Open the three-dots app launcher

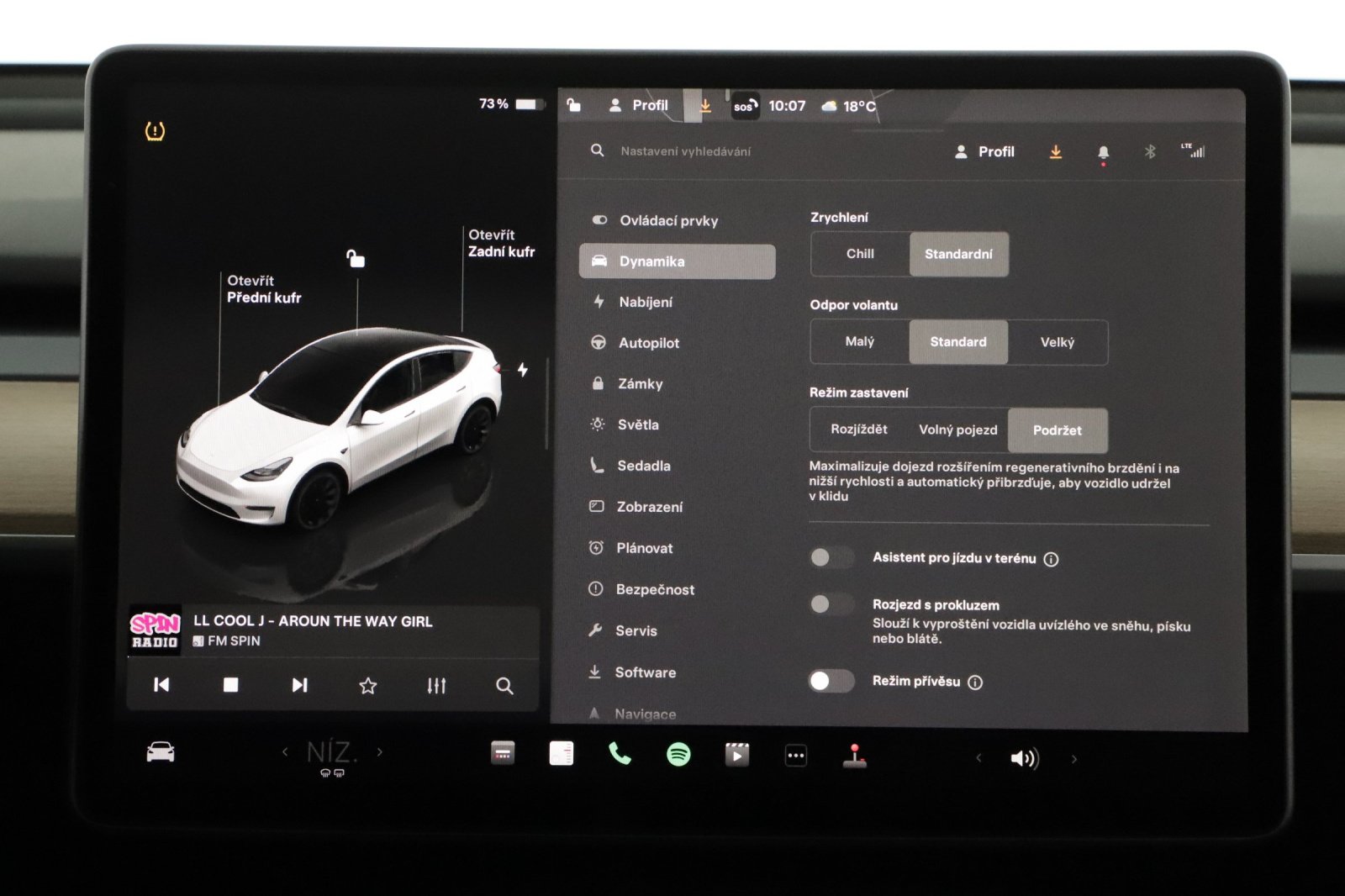(796, 756)
